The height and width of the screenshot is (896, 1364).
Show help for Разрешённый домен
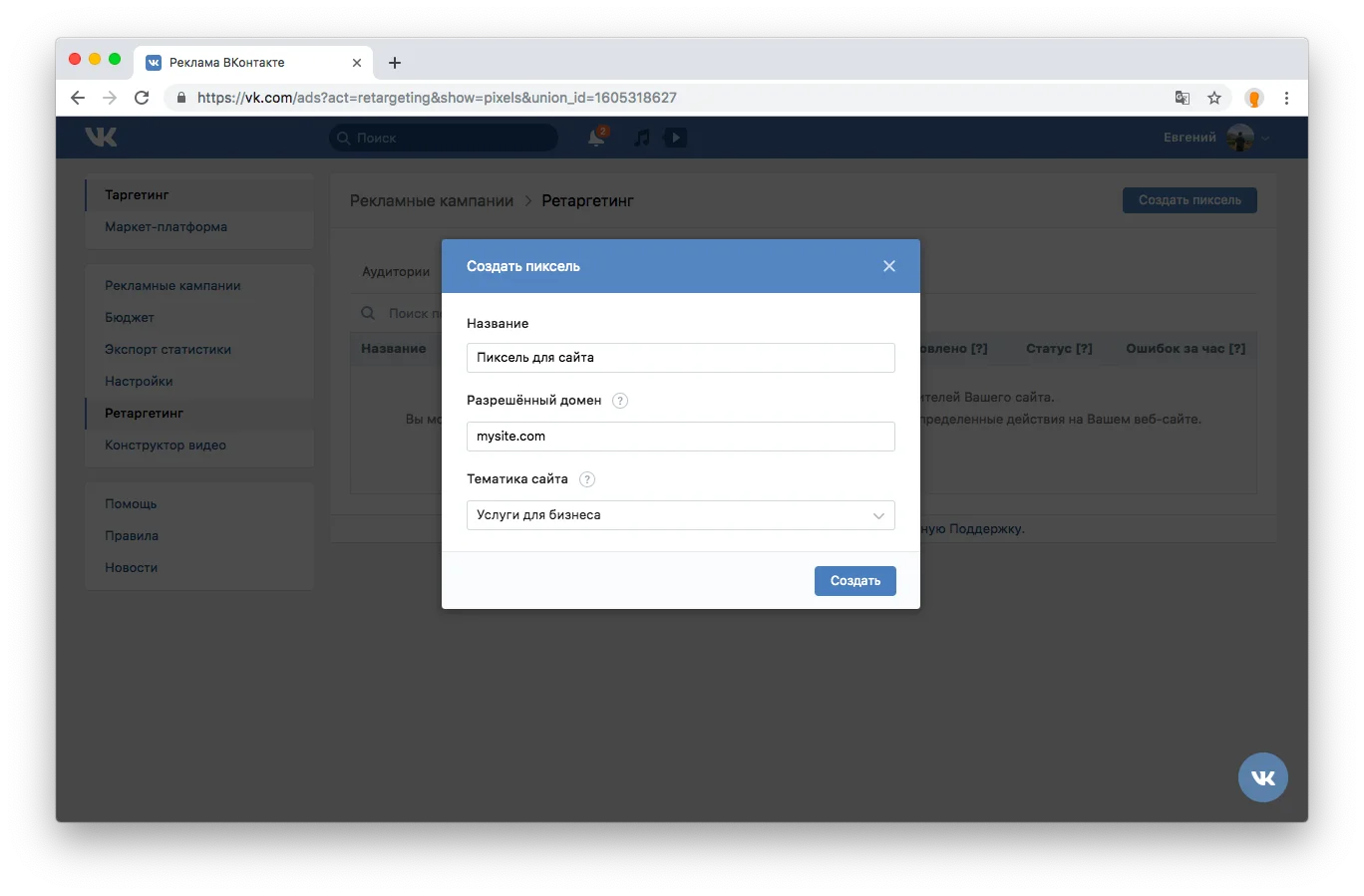pyautogui.click(x=620, y=401)
